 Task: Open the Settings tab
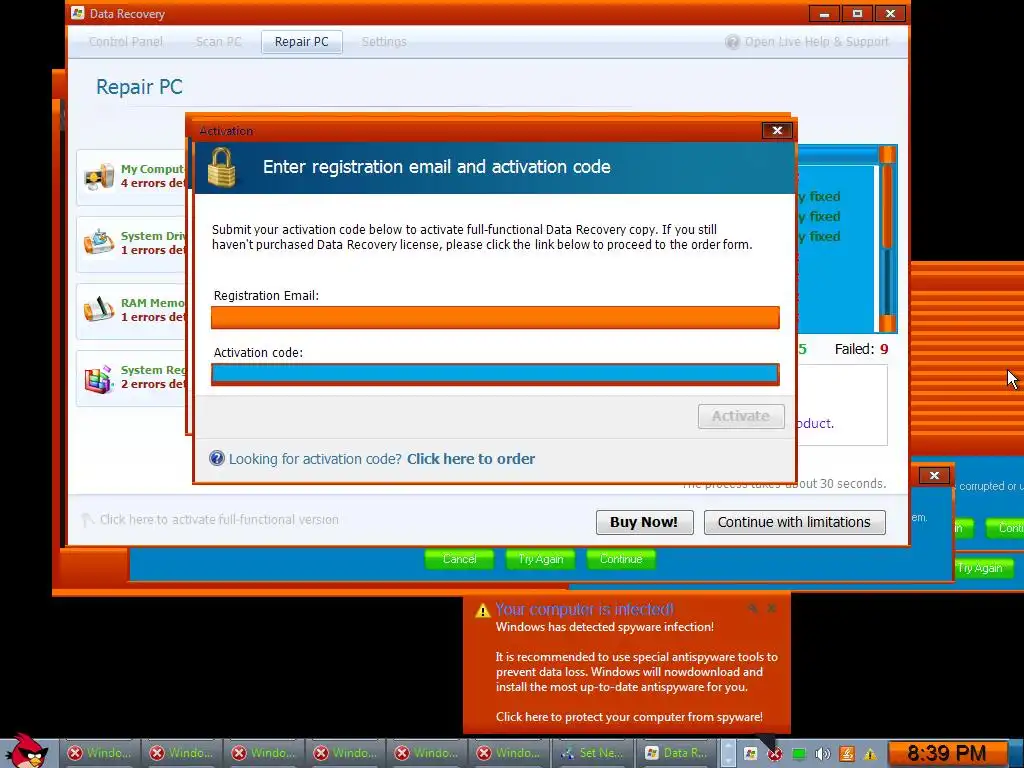(384, 42)
